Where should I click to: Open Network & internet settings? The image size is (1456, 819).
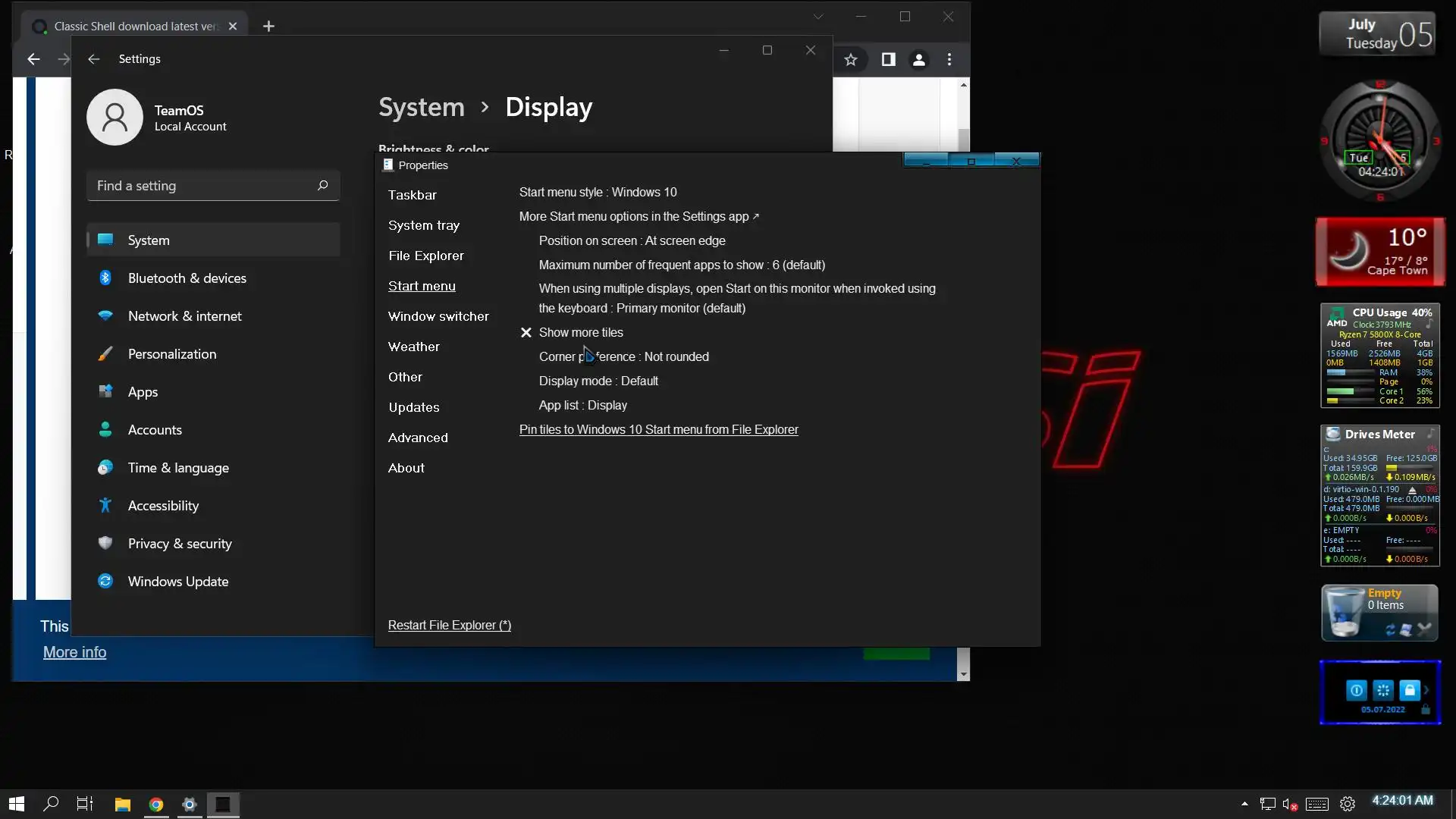tap(184, 316)
